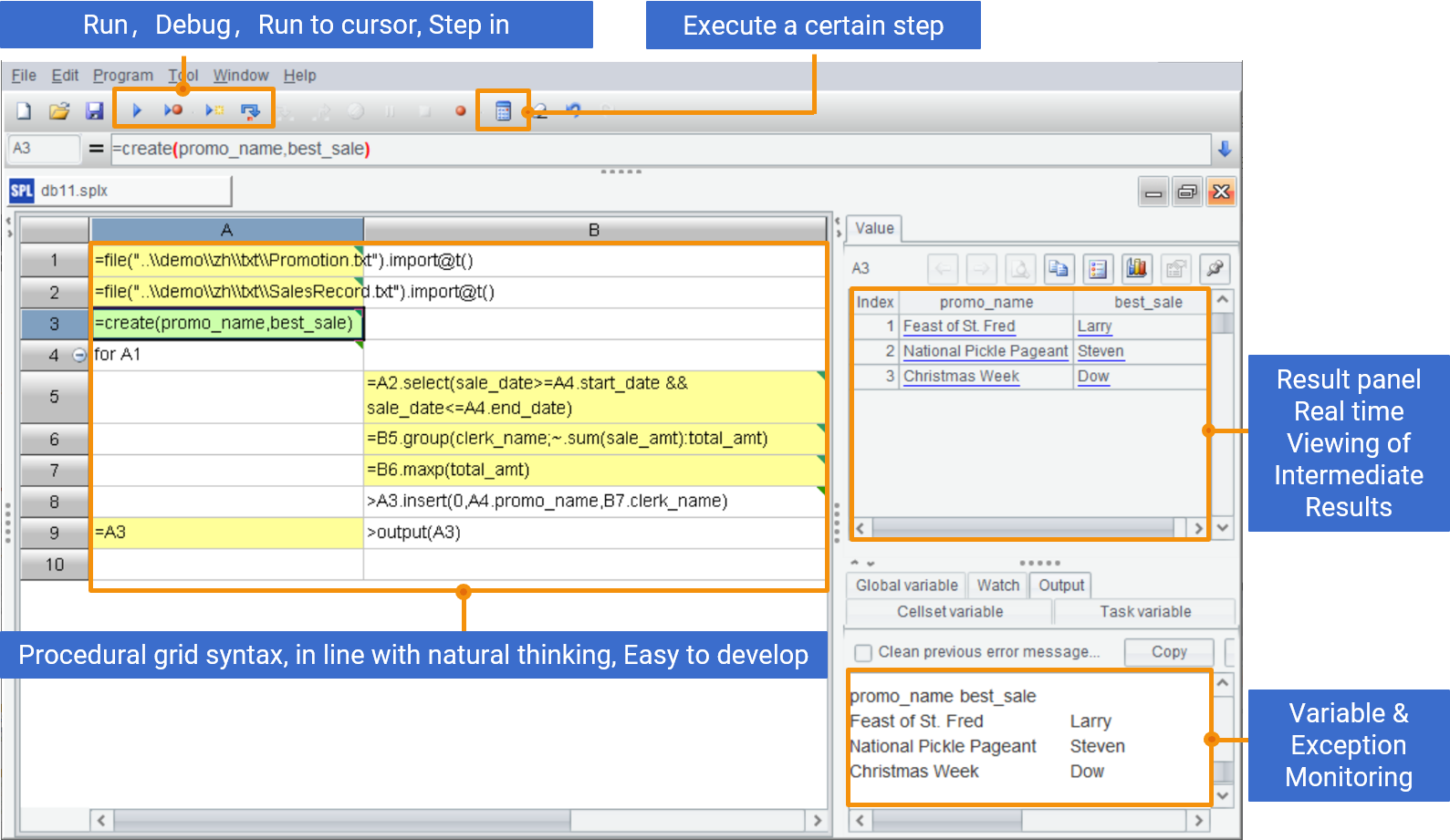
Task: Select cell A1 with Promotion.txt import formula
Action: [227, 261]
